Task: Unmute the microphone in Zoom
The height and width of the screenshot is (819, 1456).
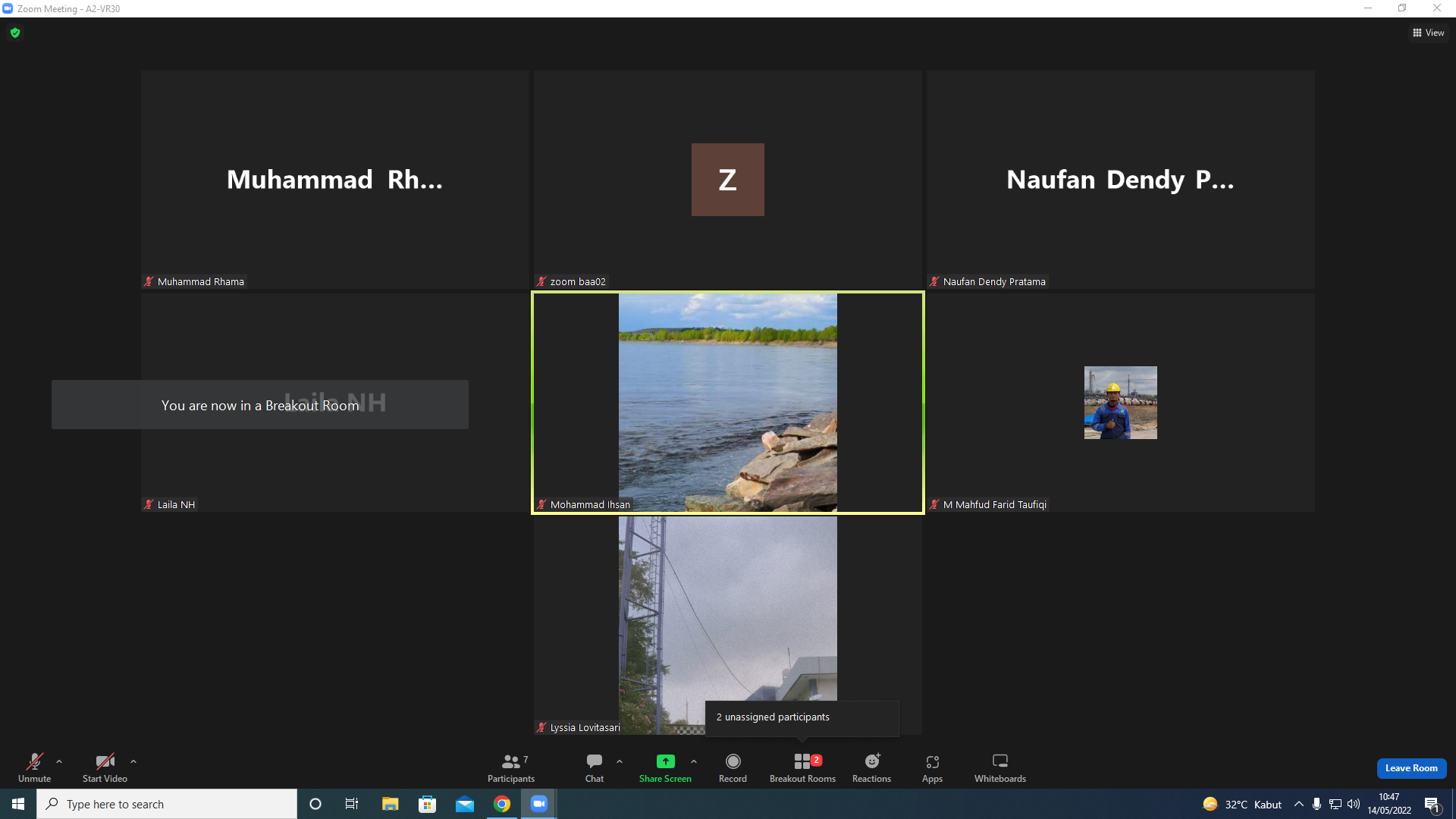Action: (x=34, y=767)
